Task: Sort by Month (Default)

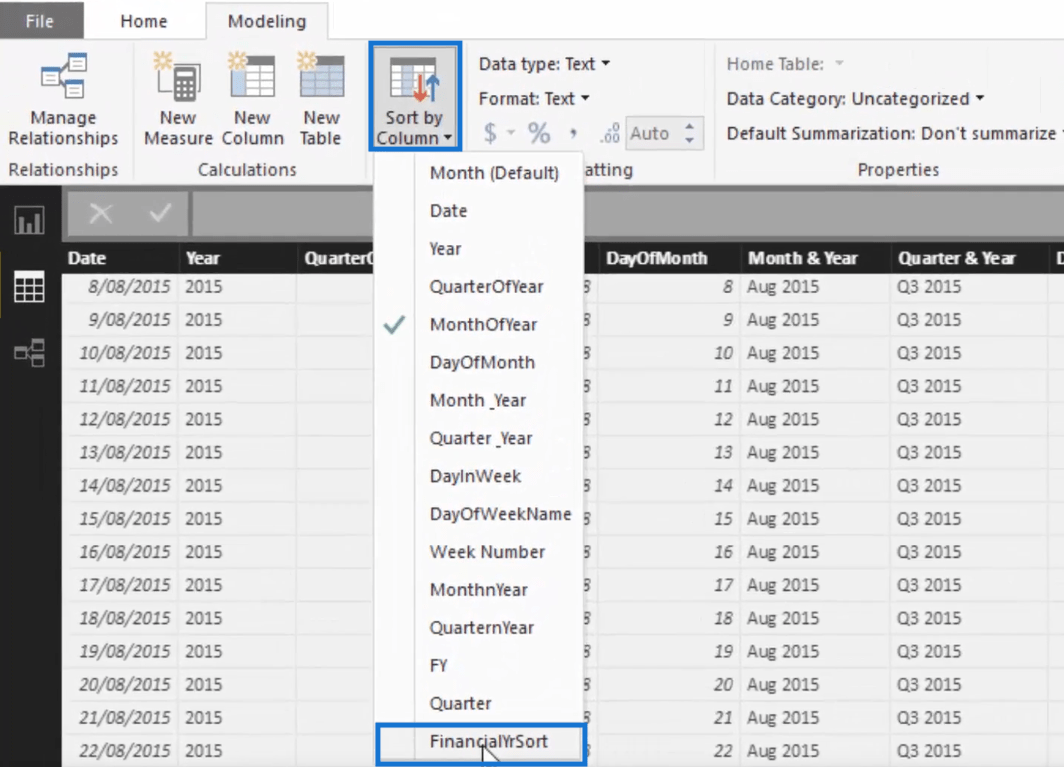Action: (x=494, y=173)
